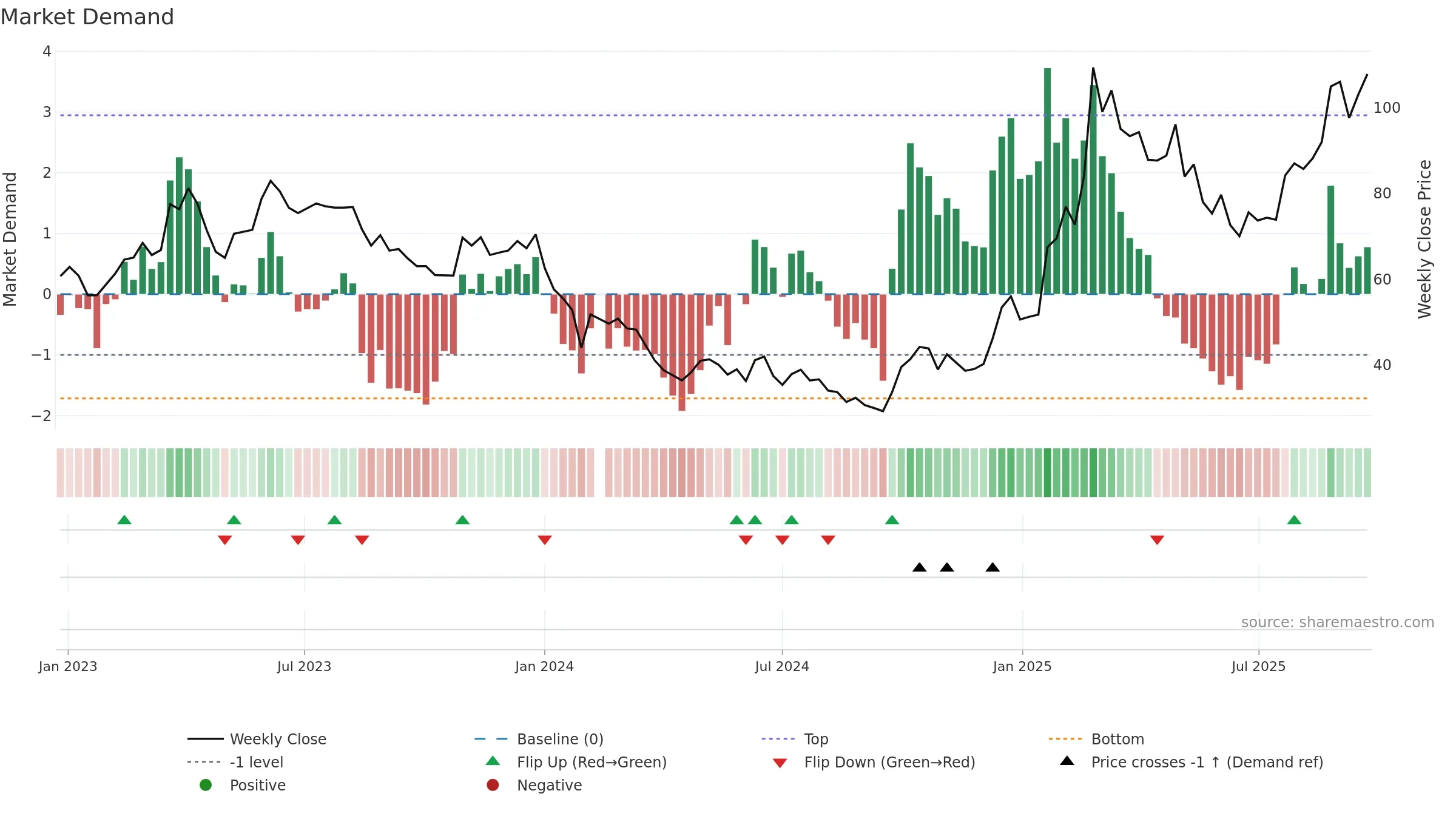
Task: Toggle the Weekly Close legend entry
Action: coord(257,739)
